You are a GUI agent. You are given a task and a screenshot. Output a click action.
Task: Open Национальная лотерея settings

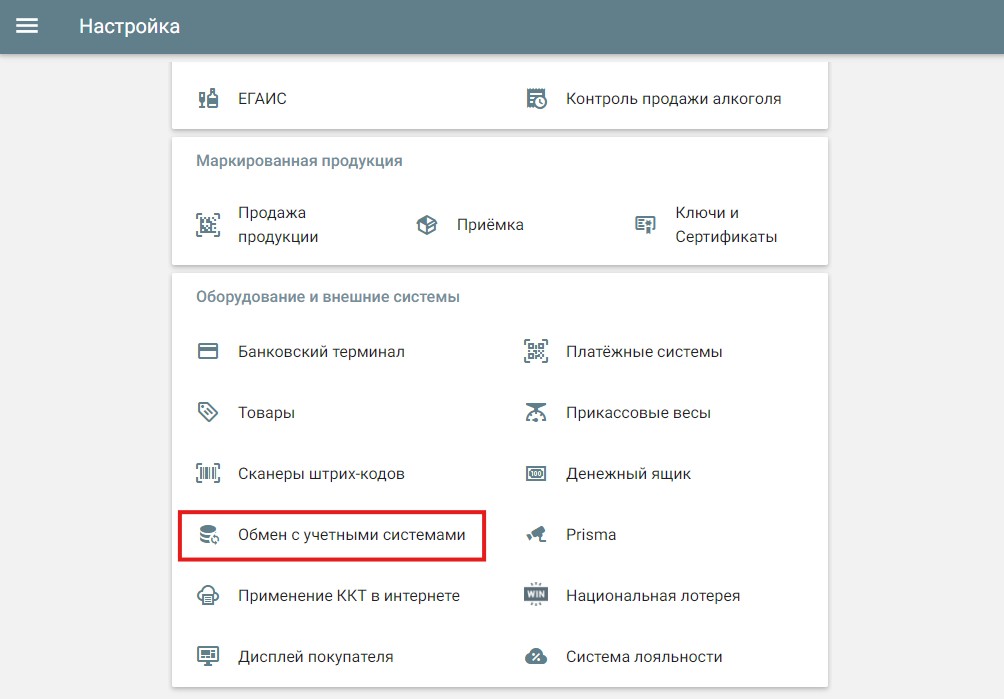[652, 596]
